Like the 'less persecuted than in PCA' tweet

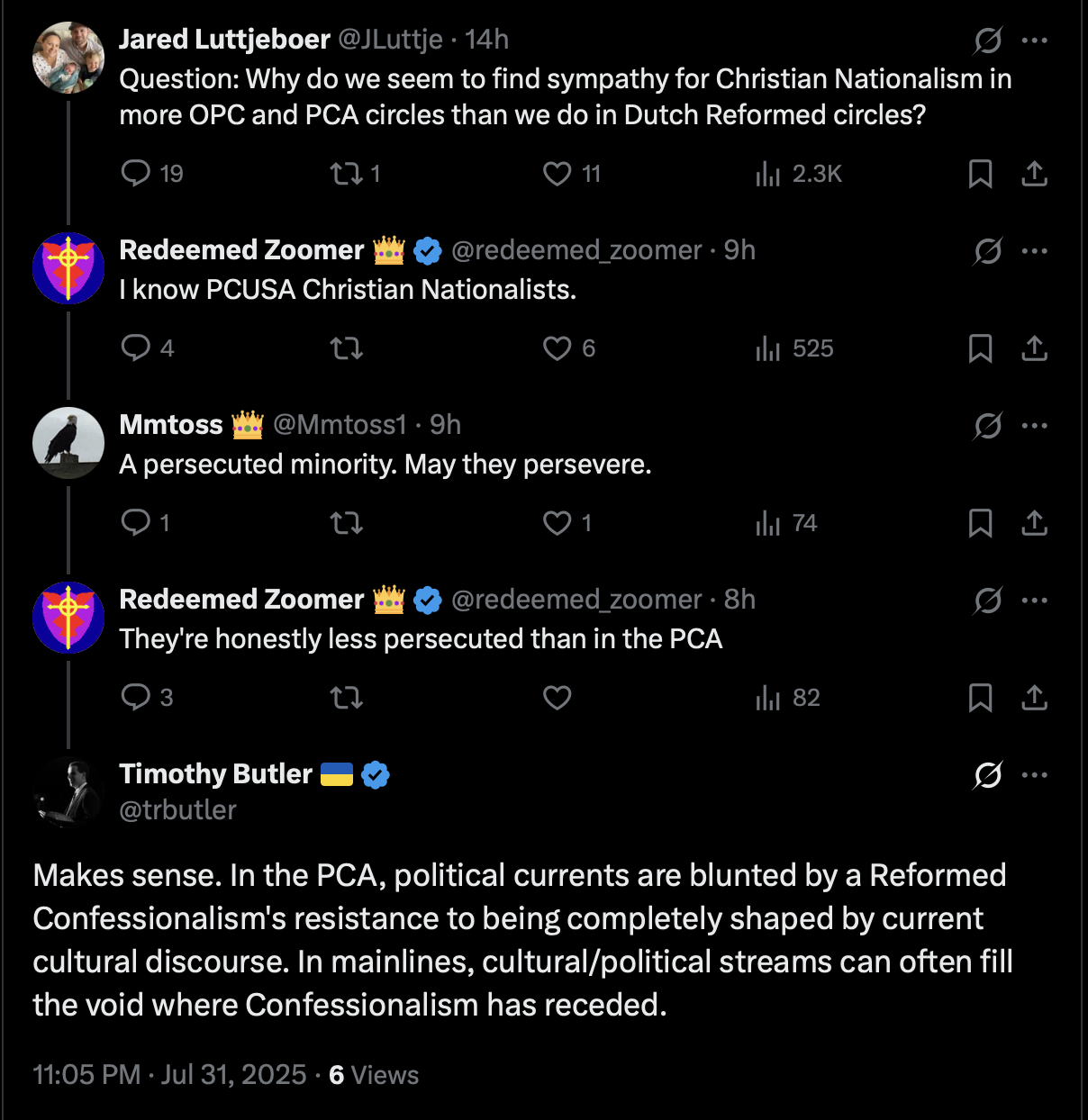pos(558,697)
